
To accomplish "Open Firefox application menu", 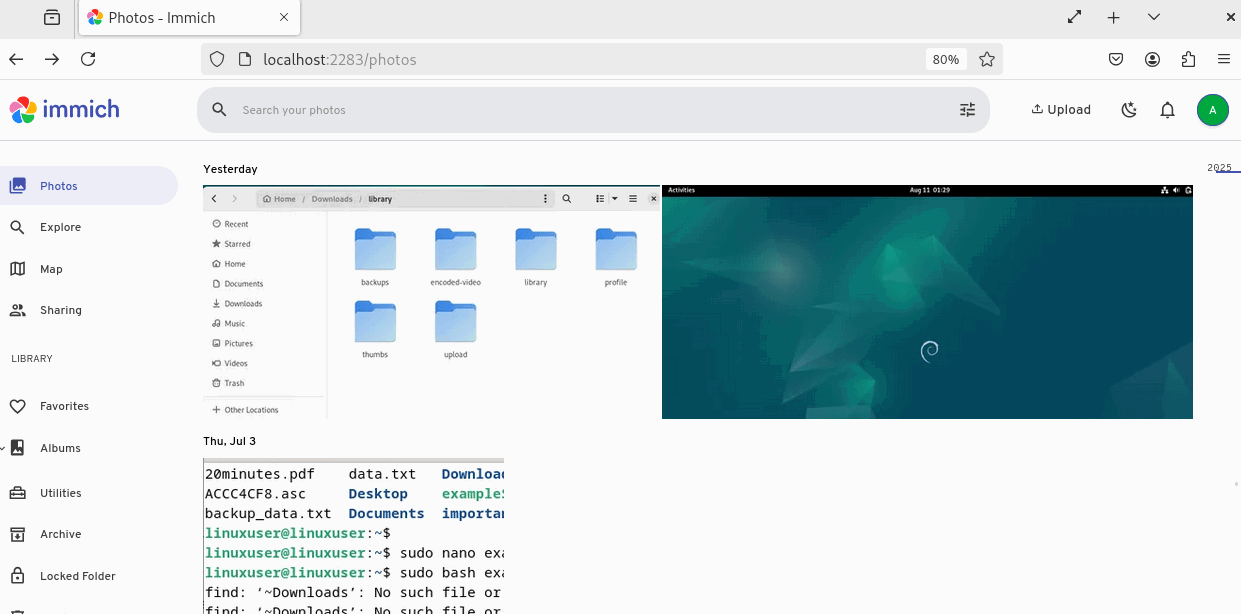I will [1223, 60].
